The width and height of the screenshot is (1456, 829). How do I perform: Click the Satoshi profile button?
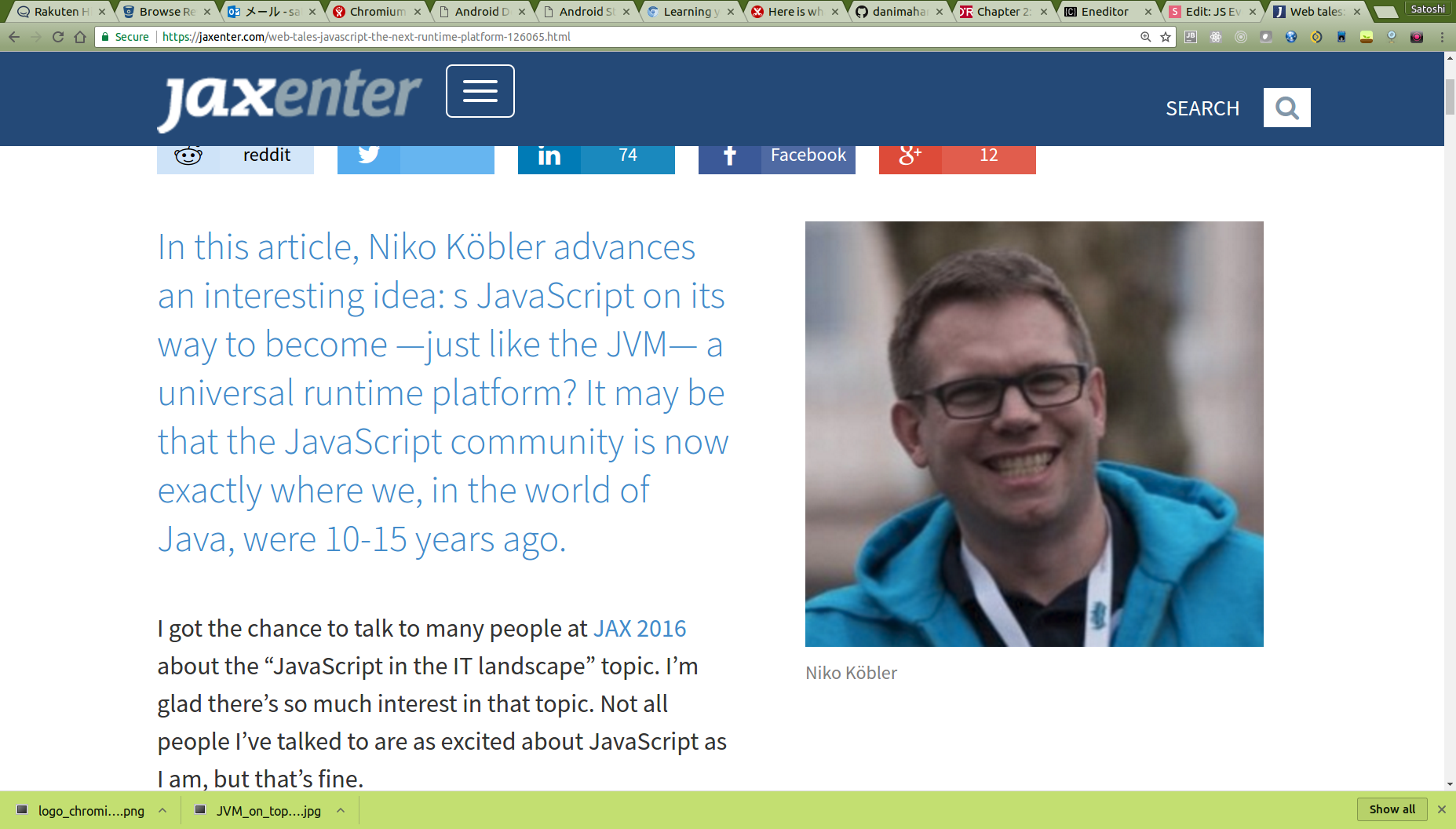click(1428, 9)
